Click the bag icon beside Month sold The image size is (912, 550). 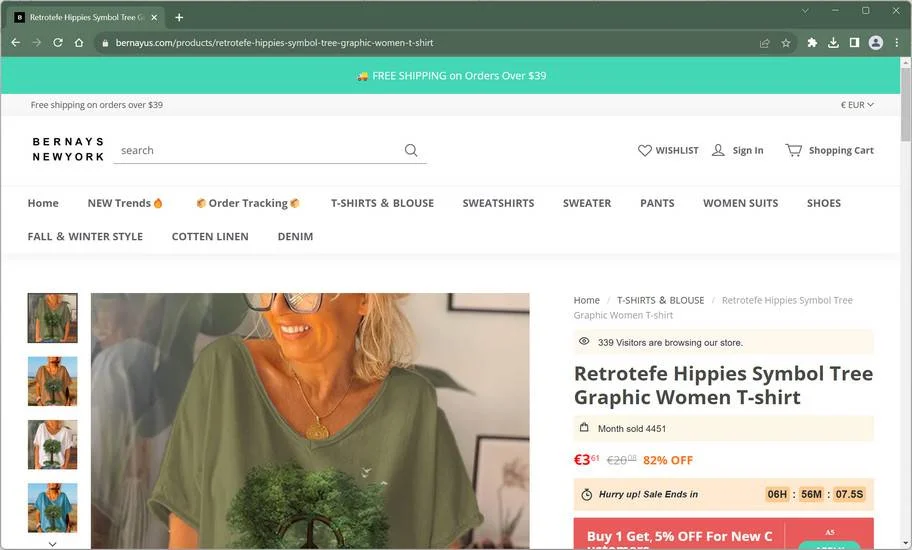[x=584, y=428]
